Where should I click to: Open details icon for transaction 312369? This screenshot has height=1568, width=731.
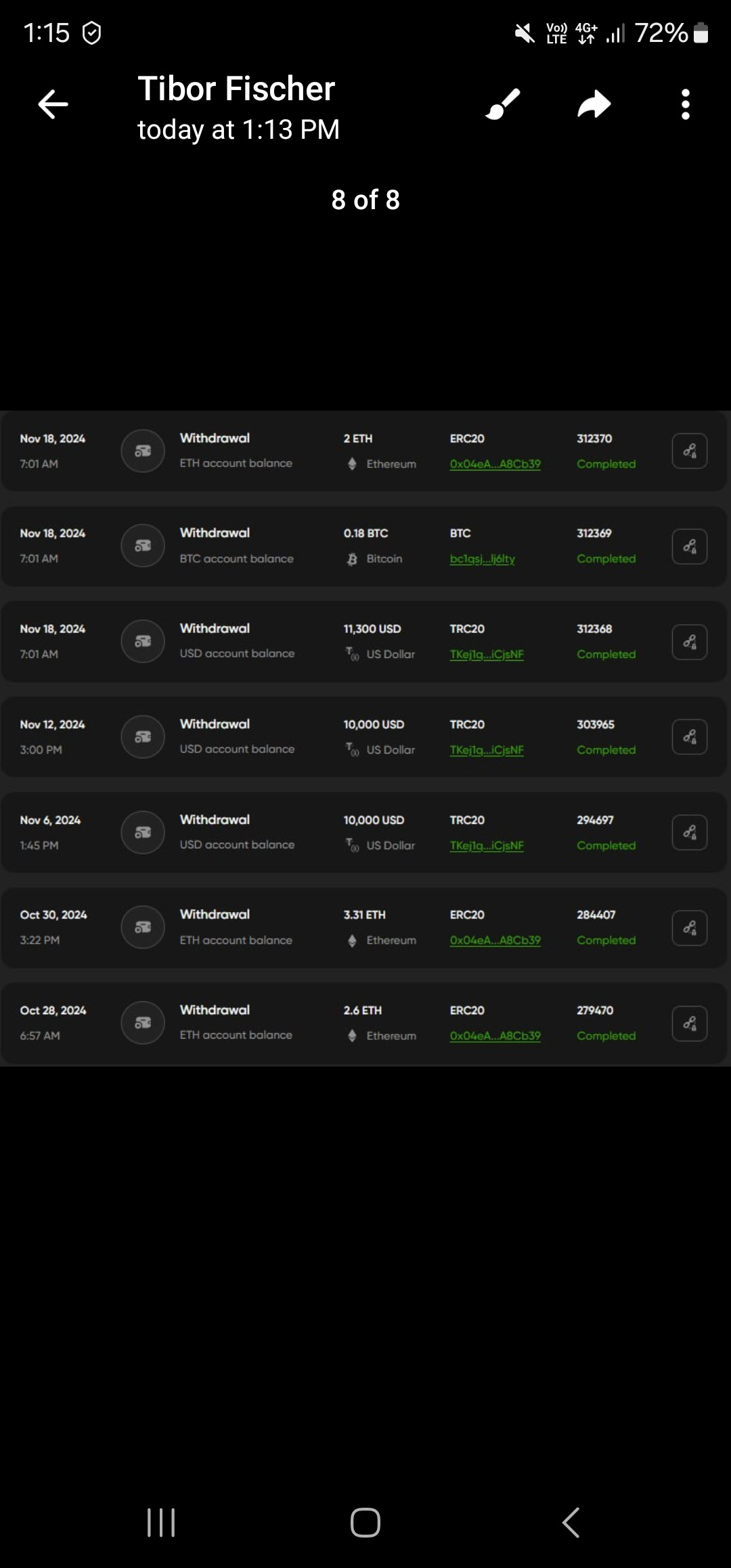[x=690, y=546]
